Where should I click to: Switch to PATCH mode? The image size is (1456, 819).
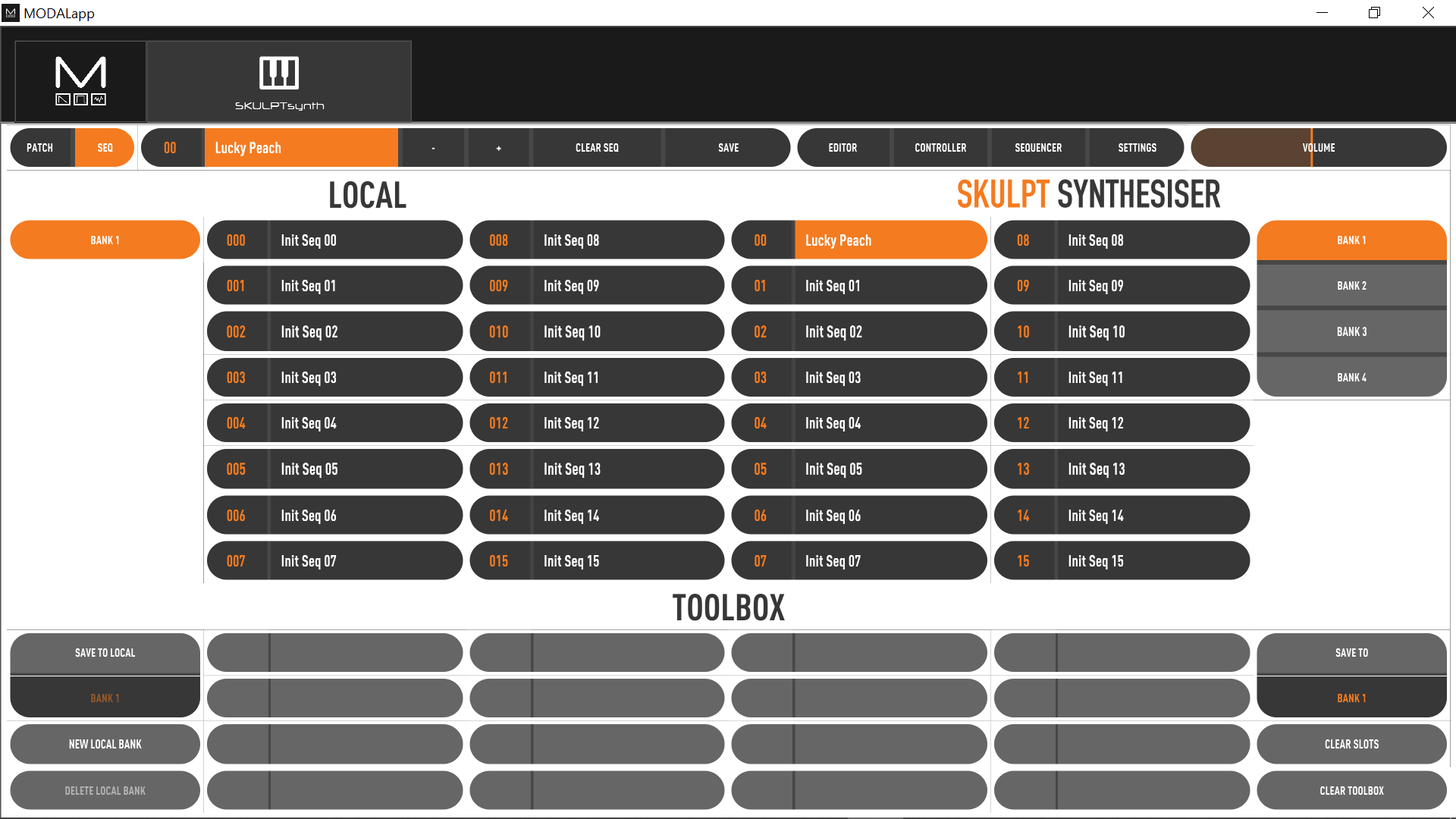40,148
